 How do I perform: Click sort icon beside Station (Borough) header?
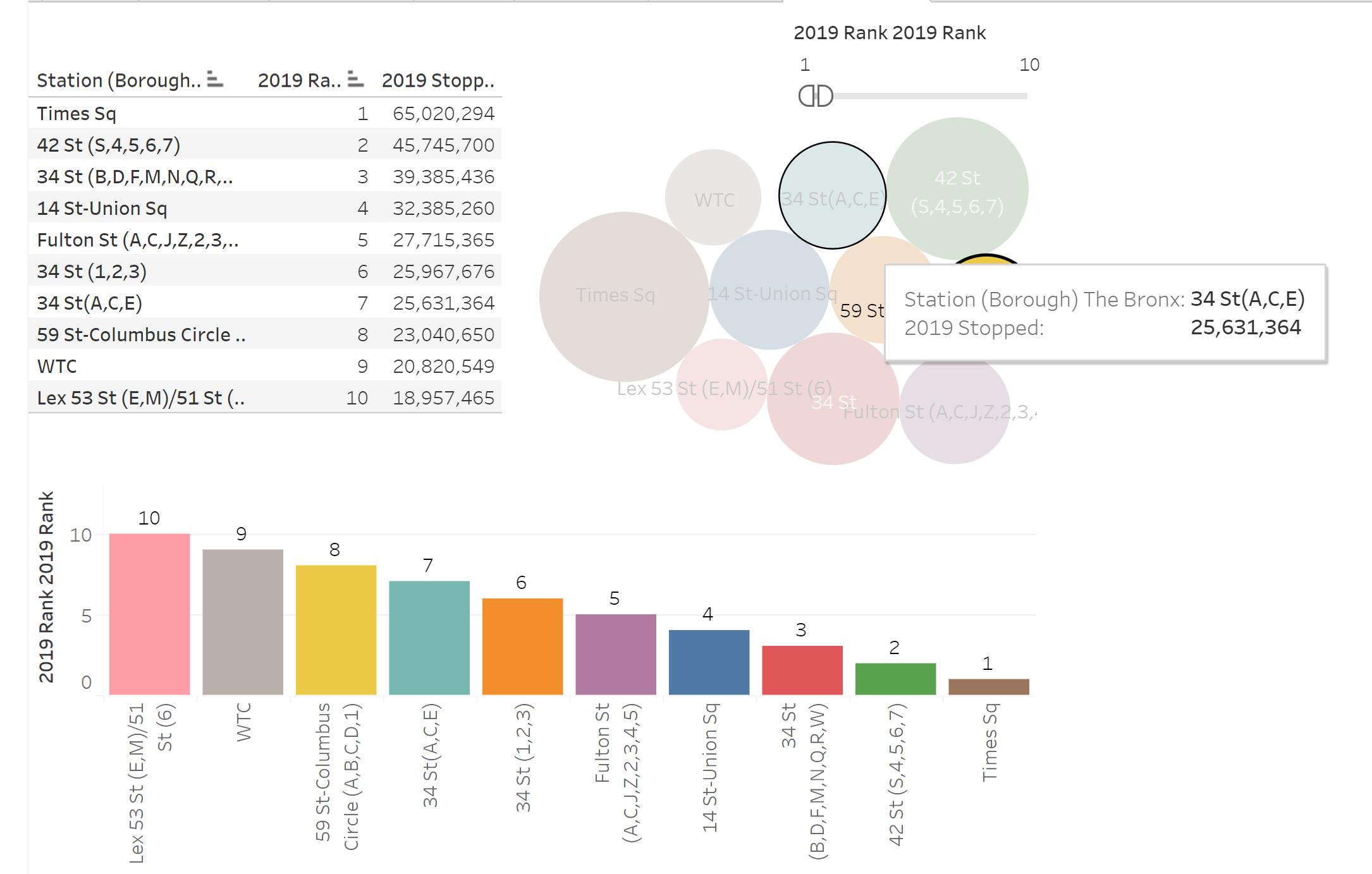coord(215,80)
